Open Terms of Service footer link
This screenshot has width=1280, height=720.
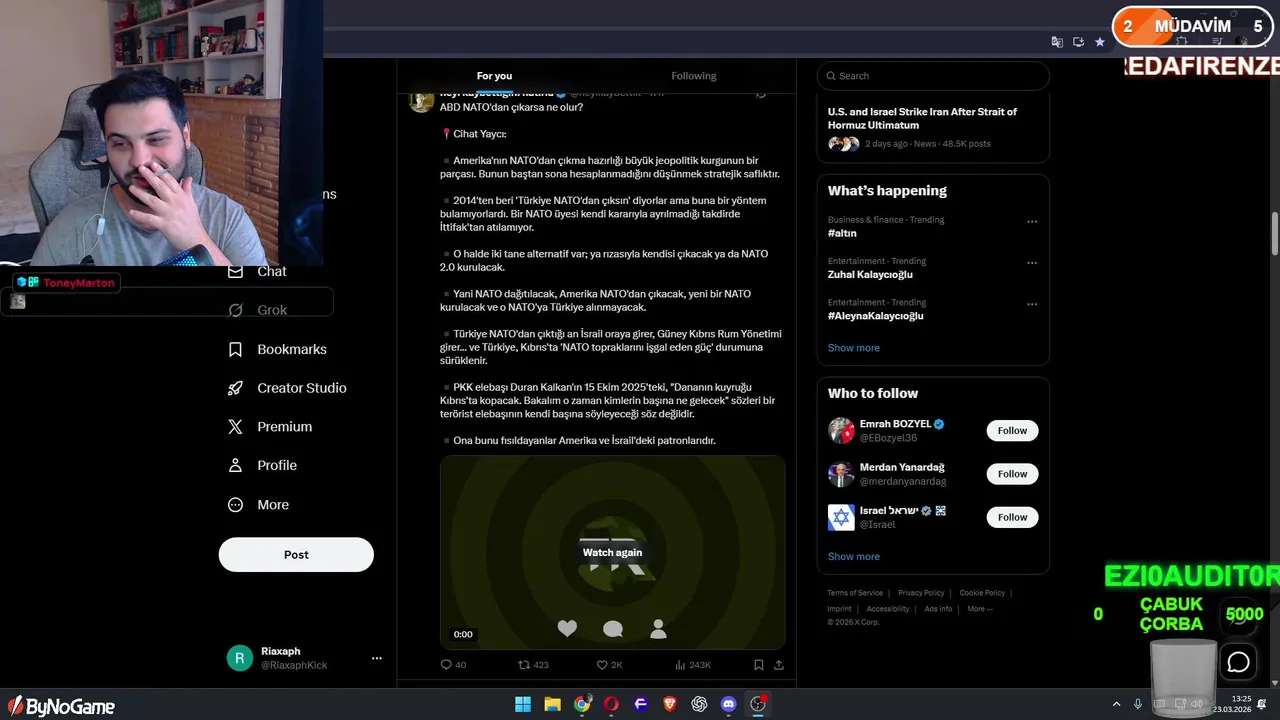pos(855,593)
